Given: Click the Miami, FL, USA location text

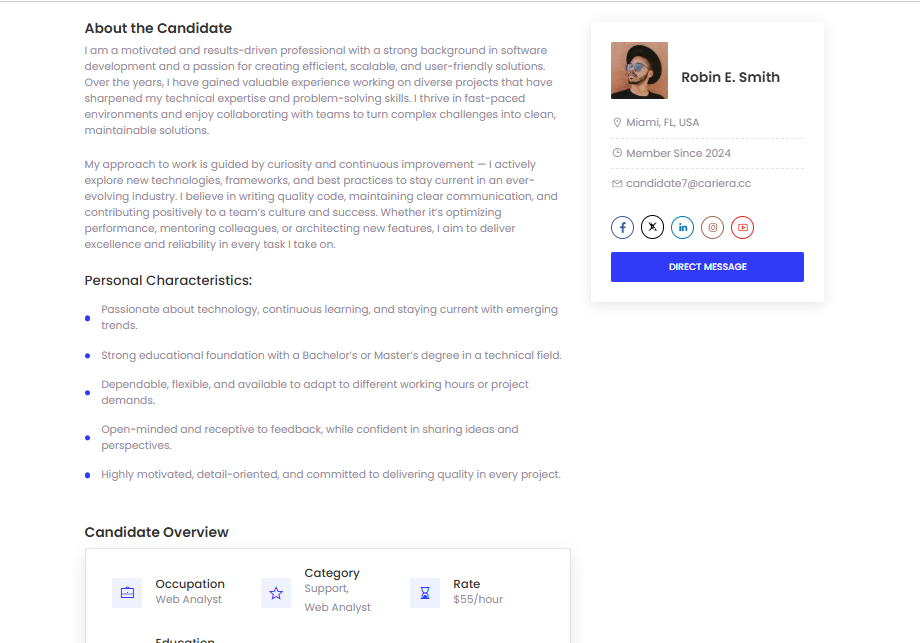Looking at the screenshot, I should pos(662,123).
